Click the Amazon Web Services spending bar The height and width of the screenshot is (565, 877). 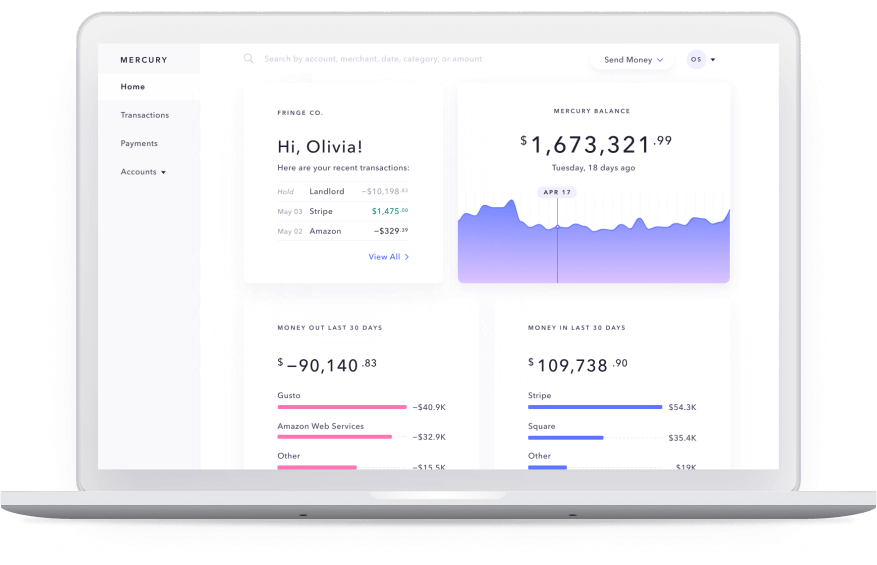[x=334, y=437]
